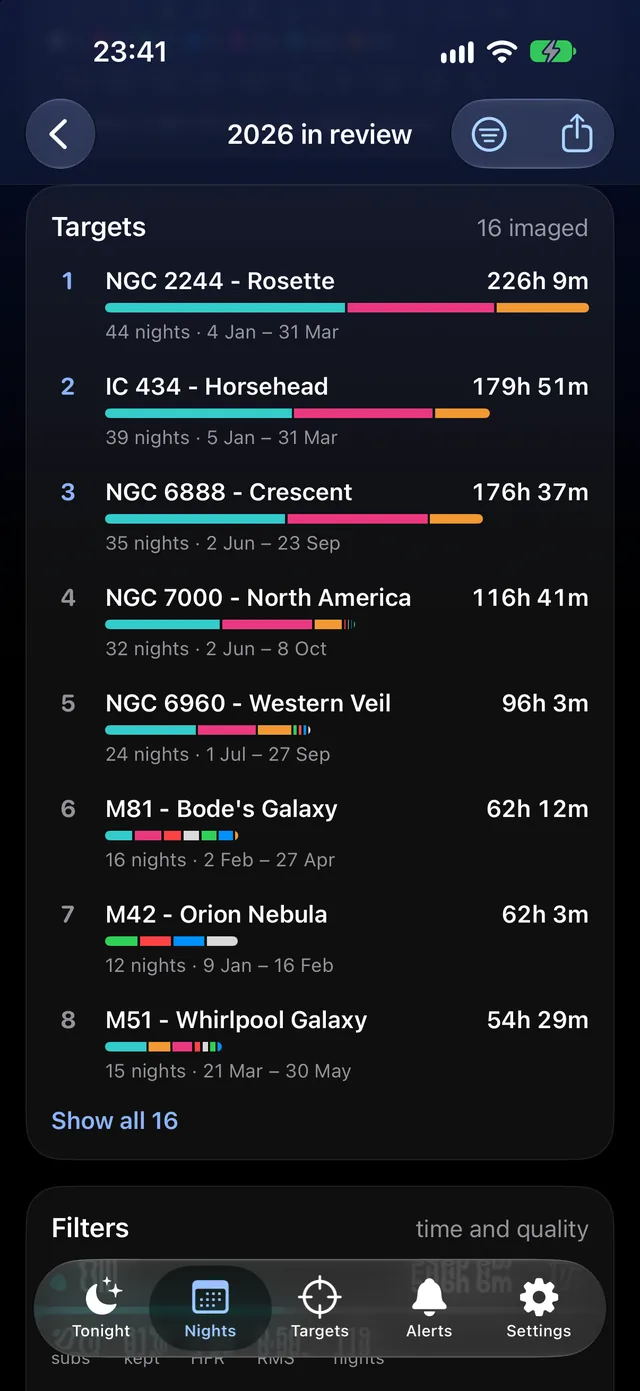Open NGC 2244 - Rosette entry
Screen dimensions: 640x1391
pyautogui.click(x=320, y=305)
